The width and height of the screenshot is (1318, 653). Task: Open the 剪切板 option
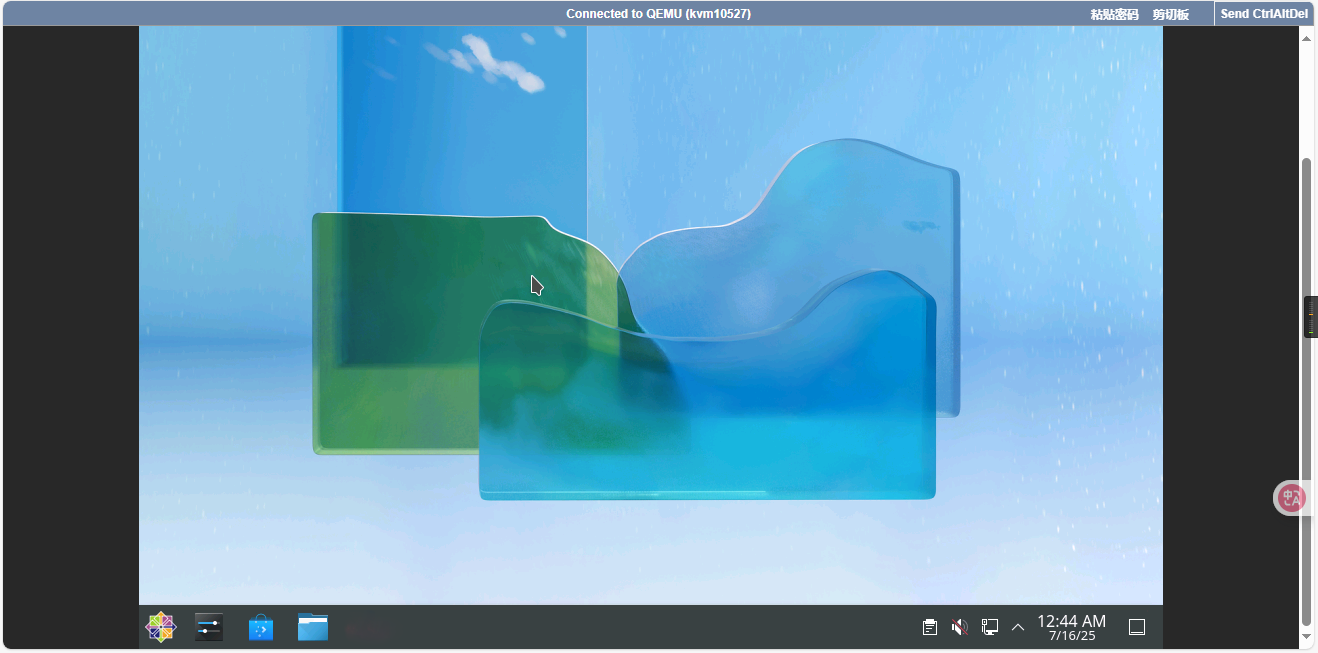(1171, 14)
